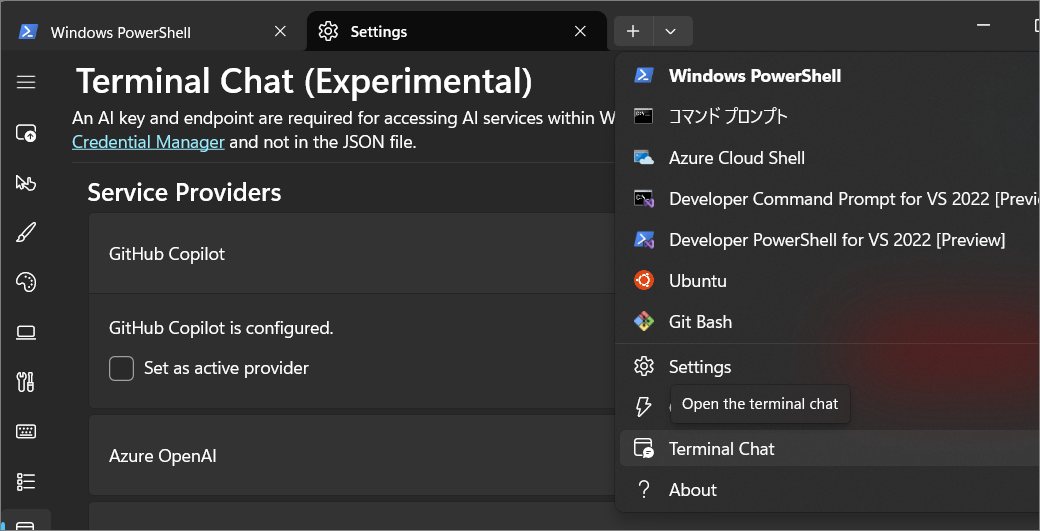Select Appearance brush icon in sidebar

(x=26, y=233)
